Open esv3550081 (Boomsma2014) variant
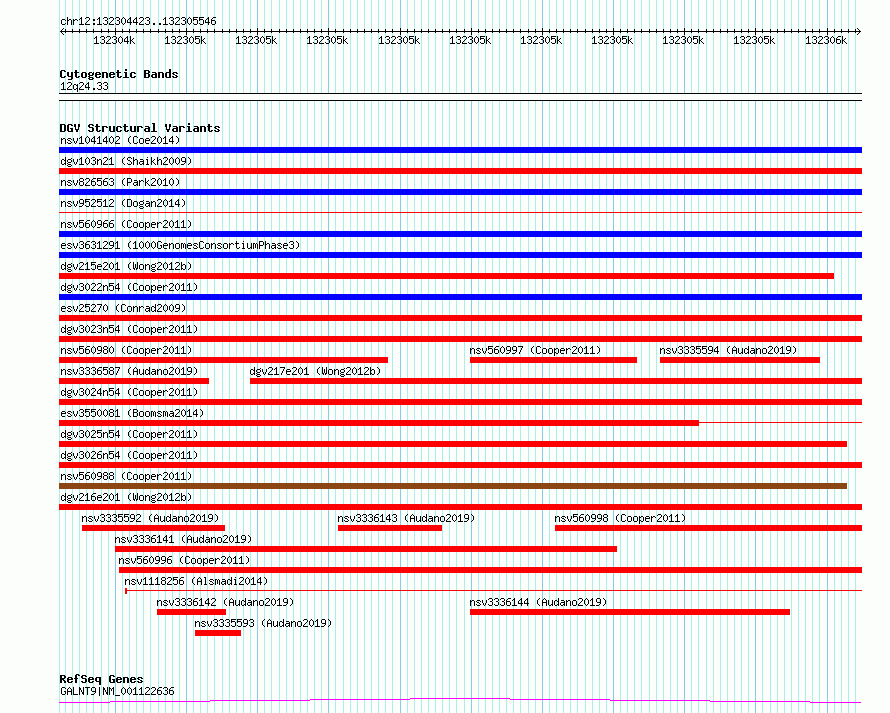 point(132,413)
